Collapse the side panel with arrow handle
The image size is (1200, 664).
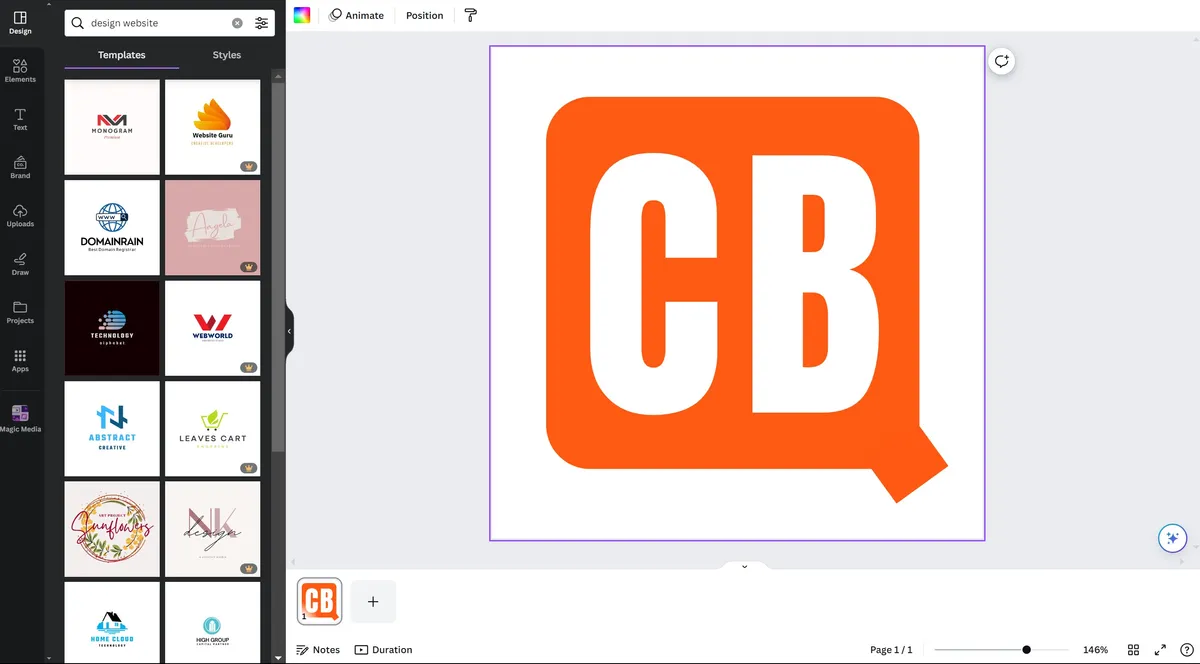pos(290,331)
